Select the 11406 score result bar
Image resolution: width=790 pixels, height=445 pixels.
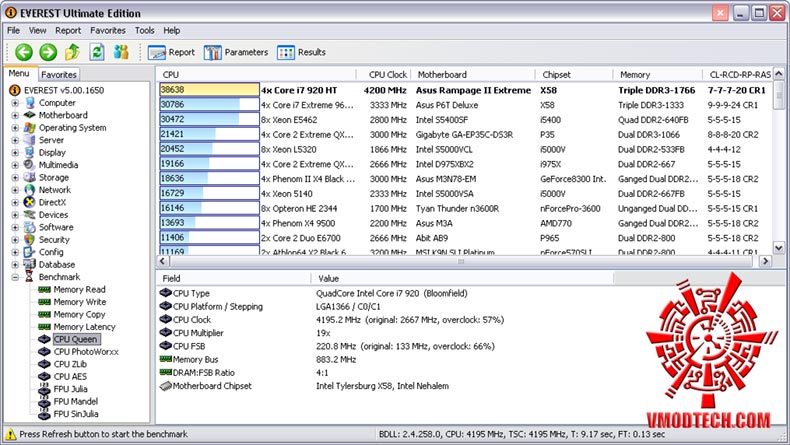point(210,237)
